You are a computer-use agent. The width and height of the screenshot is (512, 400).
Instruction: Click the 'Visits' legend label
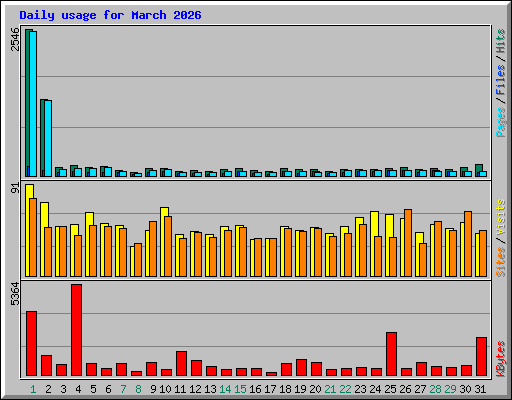[x=501, y=218]
